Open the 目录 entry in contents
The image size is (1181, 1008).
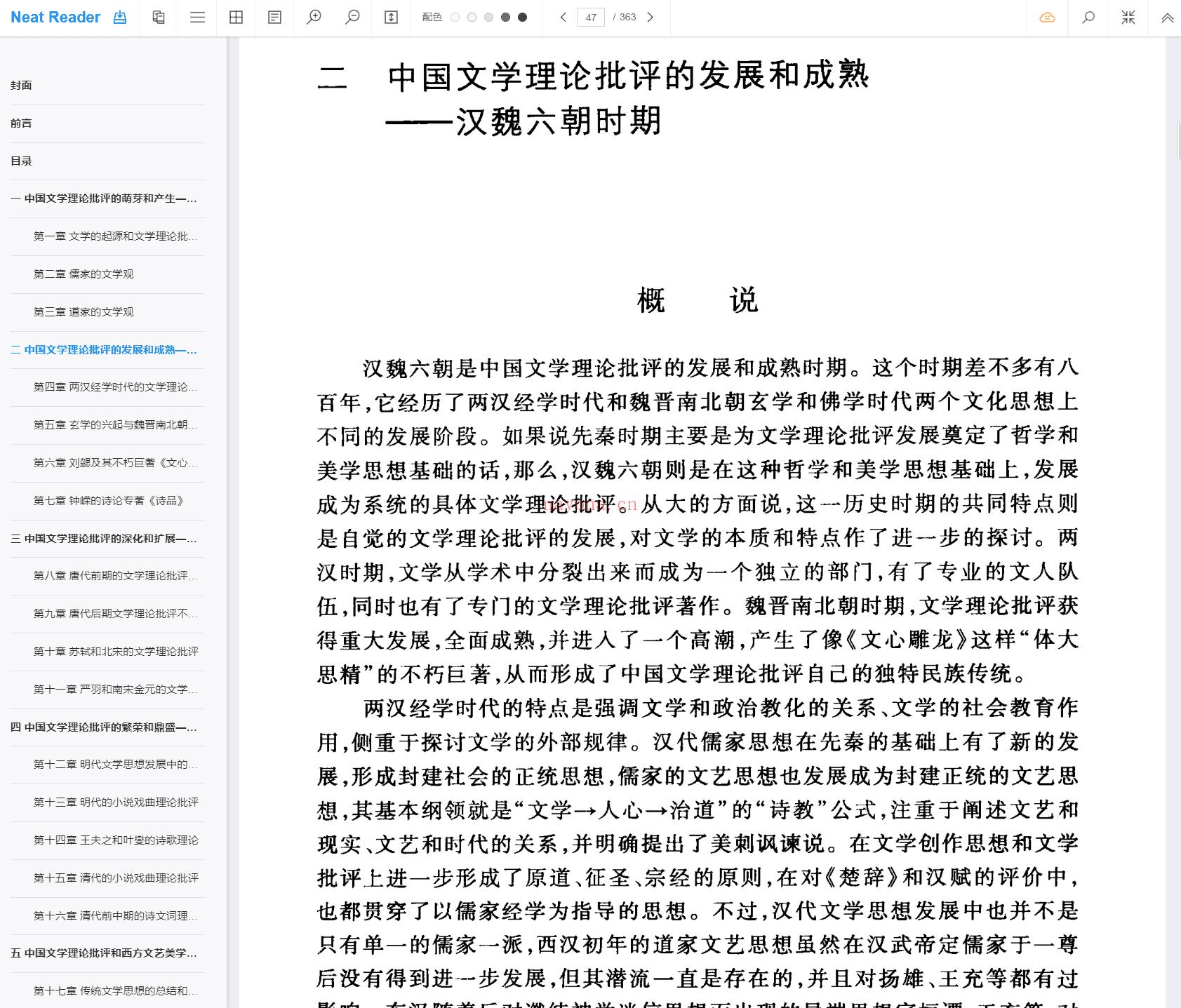click(x=107, y=161)
